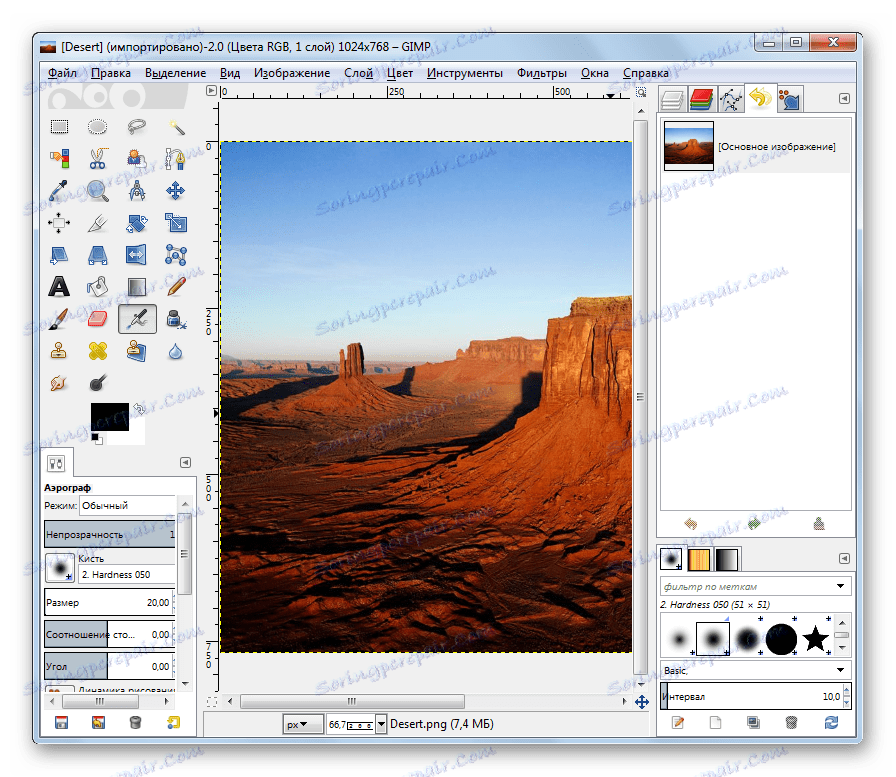
Task: Select the Bucket Fill tool
Action: coord(98,287)
